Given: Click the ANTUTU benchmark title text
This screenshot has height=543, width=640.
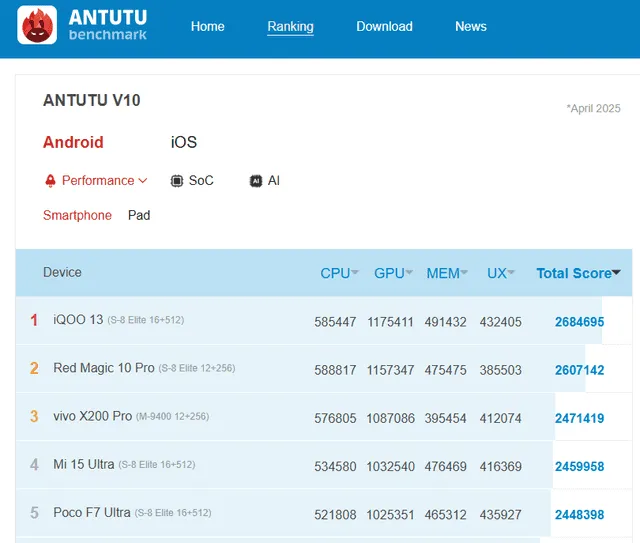Looking at the screenshot, I should [108, 25].
